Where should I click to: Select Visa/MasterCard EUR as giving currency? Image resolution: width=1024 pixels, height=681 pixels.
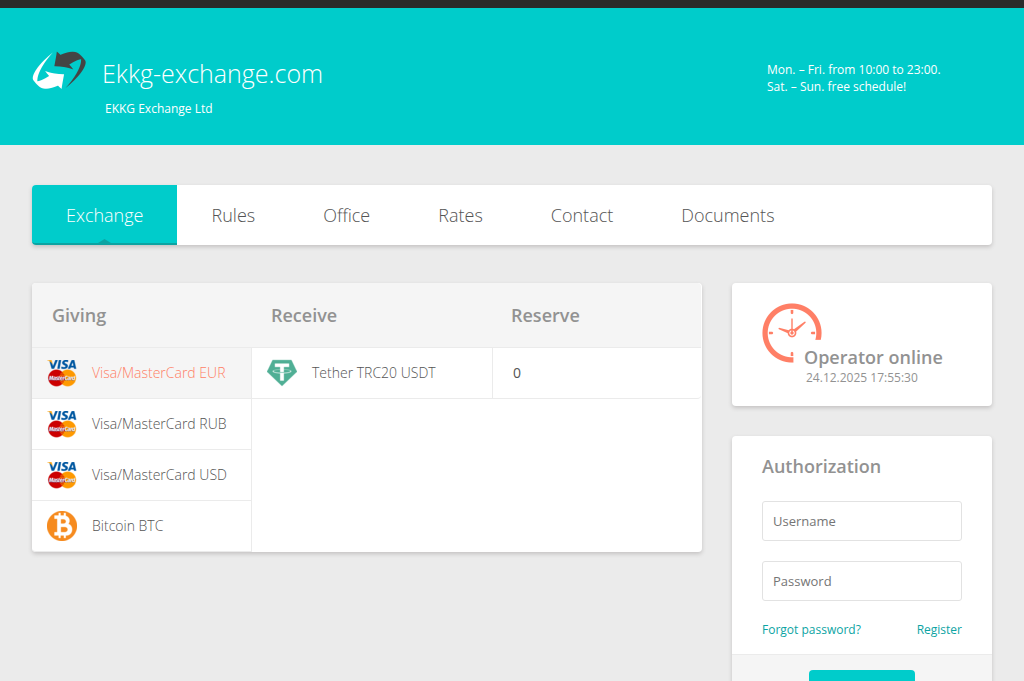(158, 372)
